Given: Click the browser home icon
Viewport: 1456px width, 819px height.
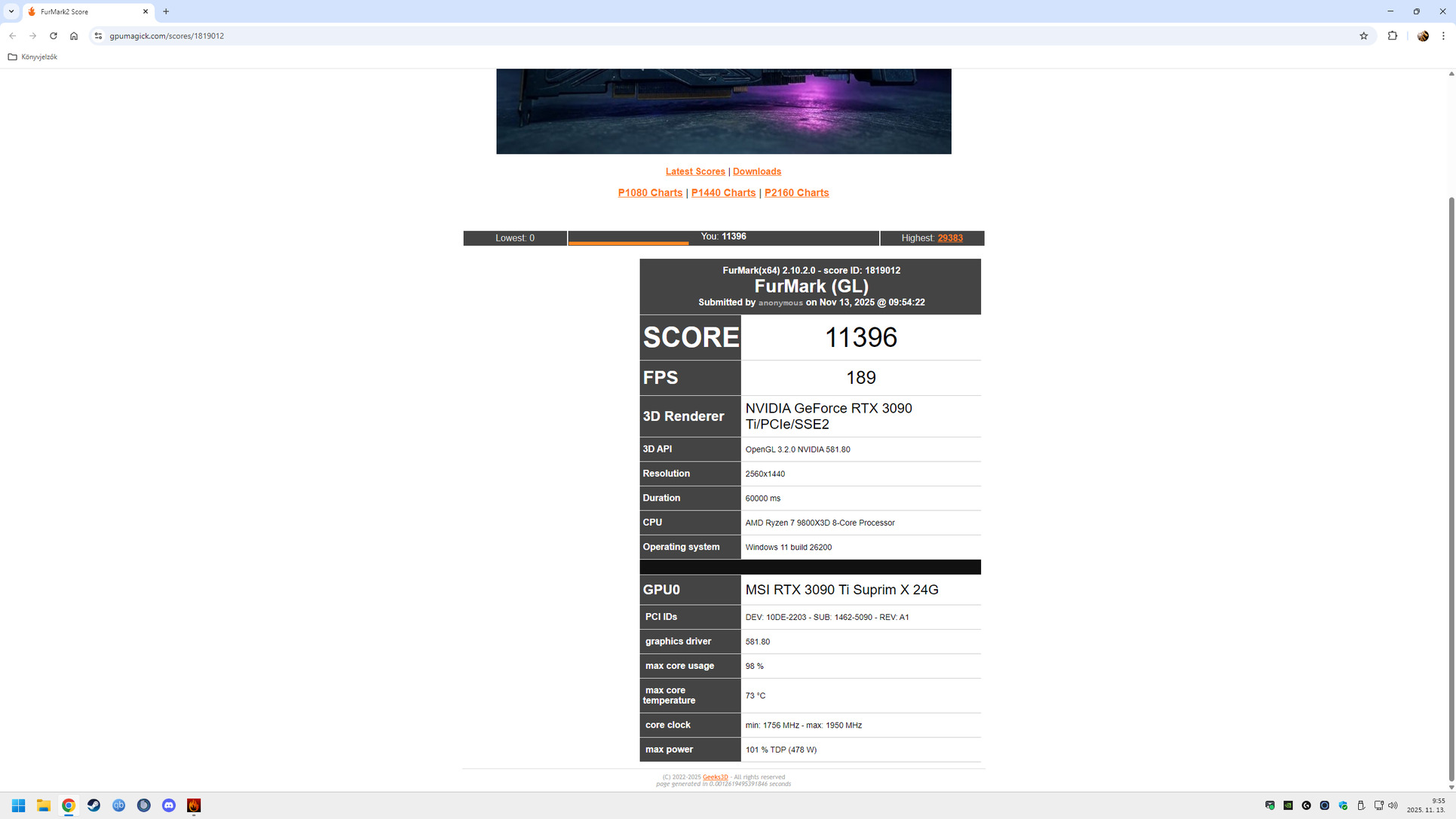Looking at the screenshot, I should coord(74,35).
